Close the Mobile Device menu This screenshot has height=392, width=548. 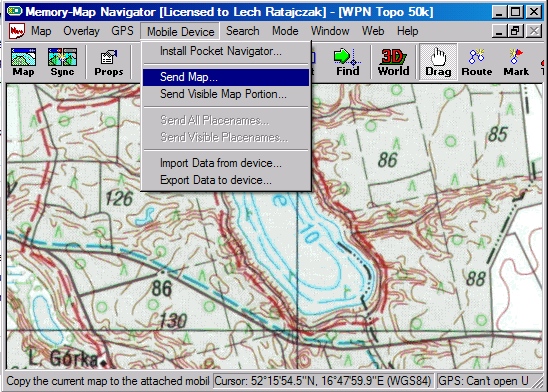180,31
